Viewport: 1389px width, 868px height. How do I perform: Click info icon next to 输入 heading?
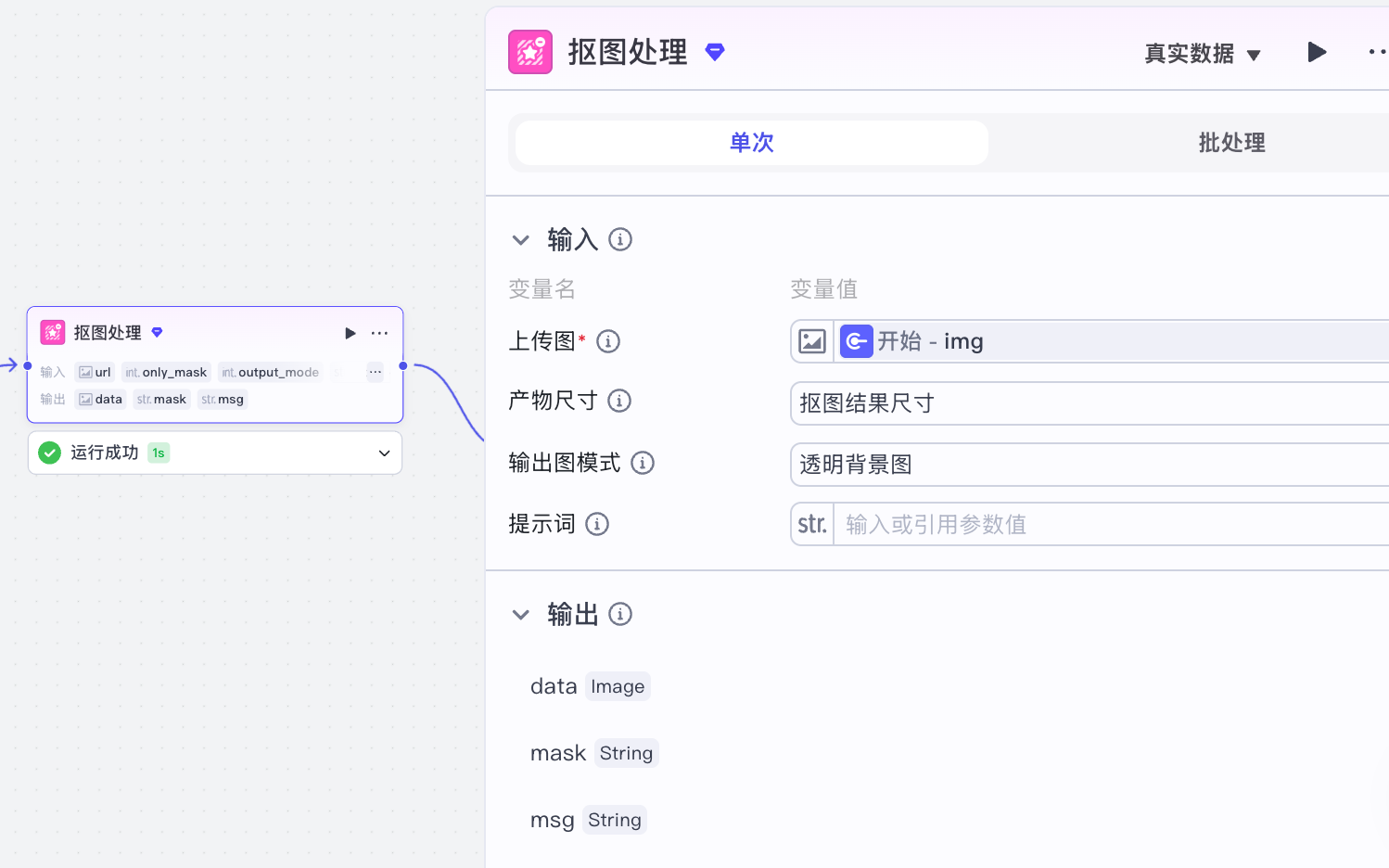coord(620,239)
